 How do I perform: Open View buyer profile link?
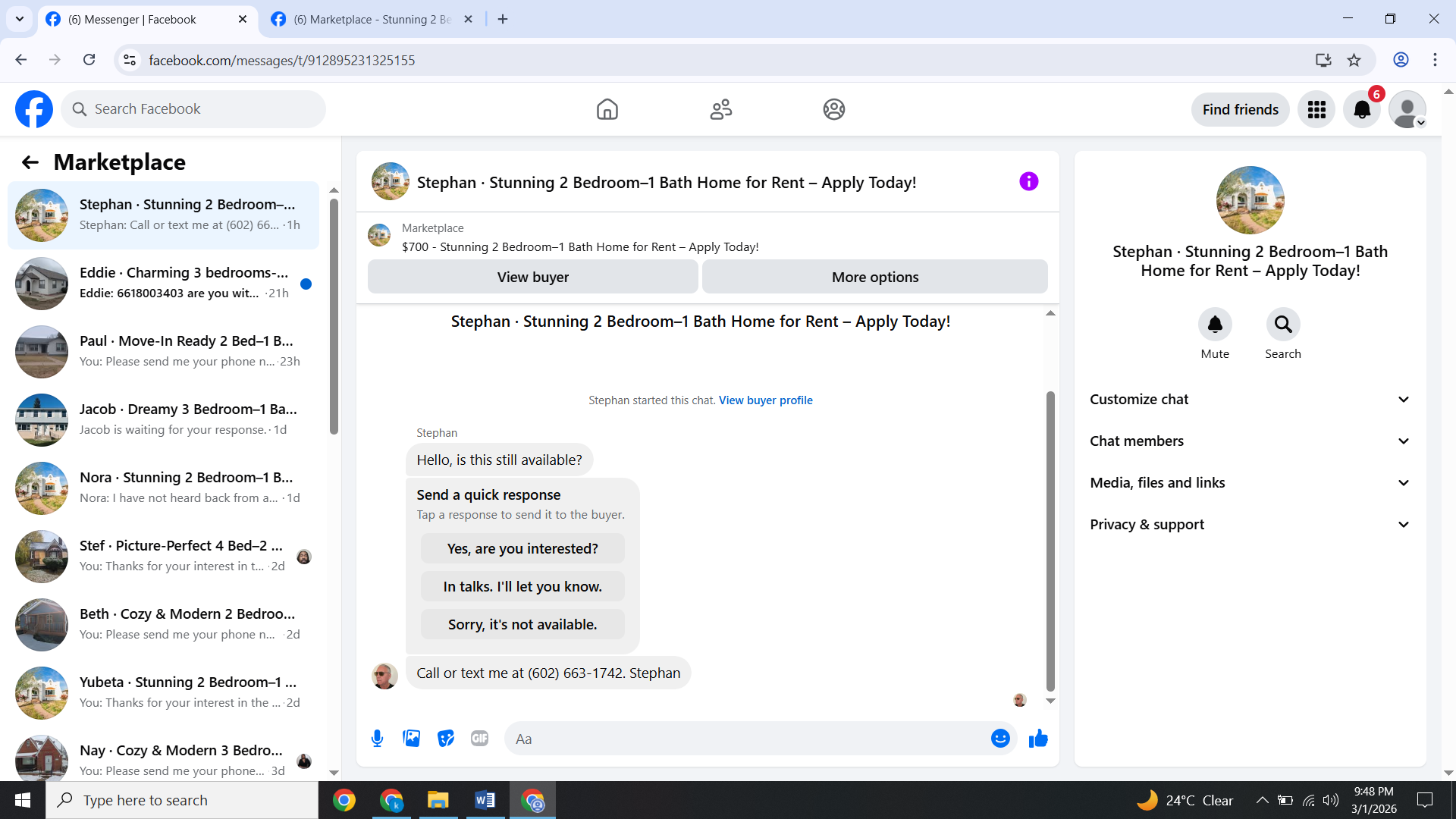coord(765,400)
